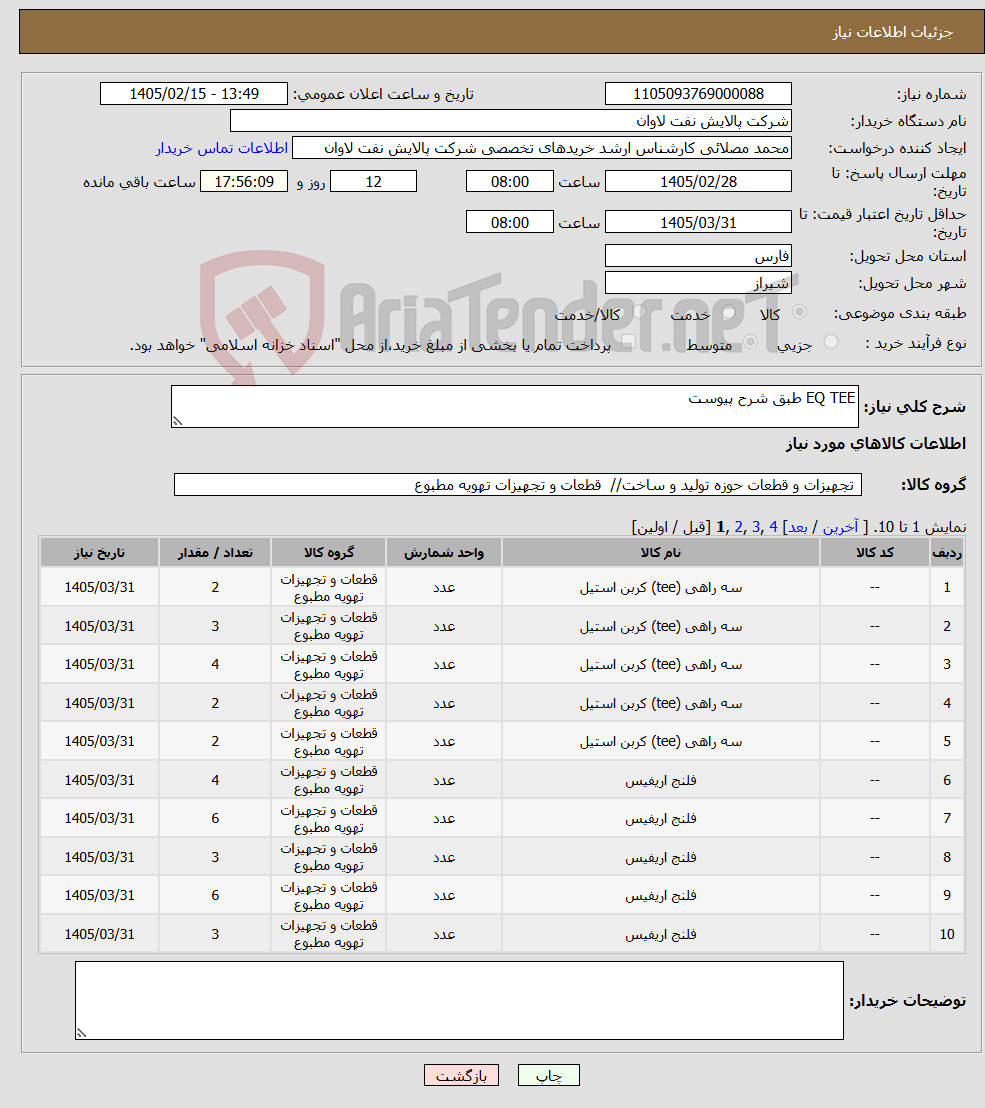Click the buyer notes textarea
985x1108 pixels.
point(459,1000)
